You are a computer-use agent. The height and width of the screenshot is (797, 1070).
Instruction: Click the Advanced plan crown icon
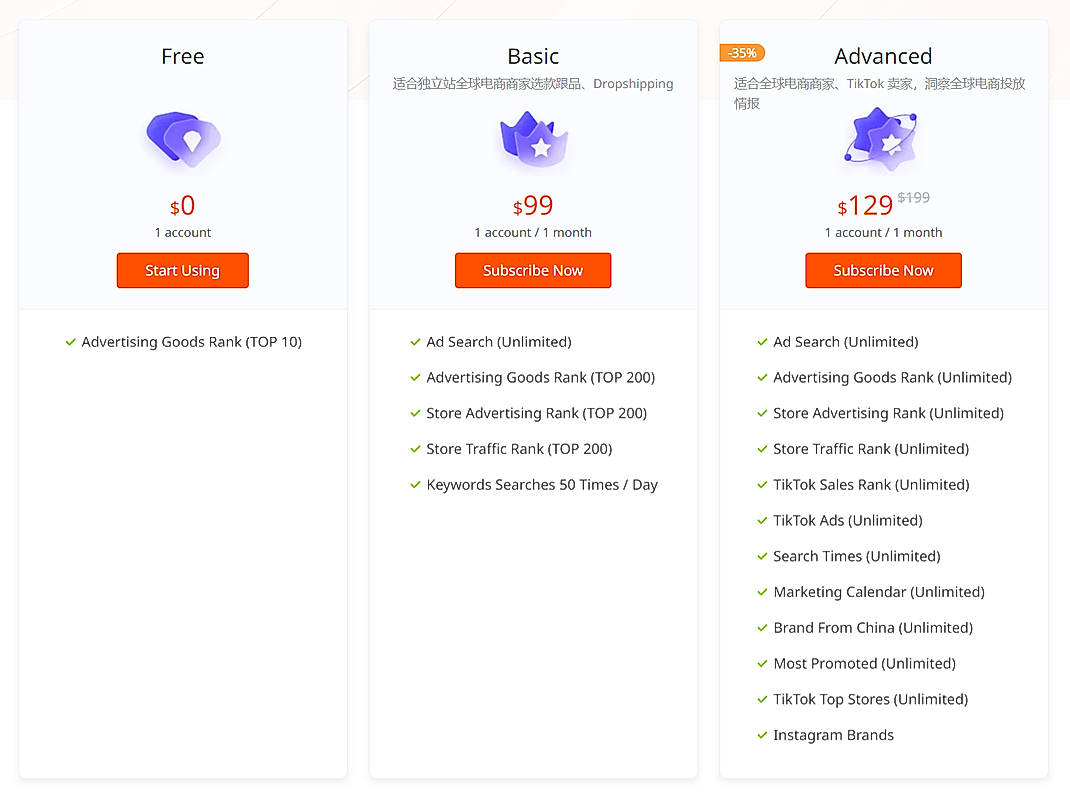pyautogui.click(x=883, y=141)
